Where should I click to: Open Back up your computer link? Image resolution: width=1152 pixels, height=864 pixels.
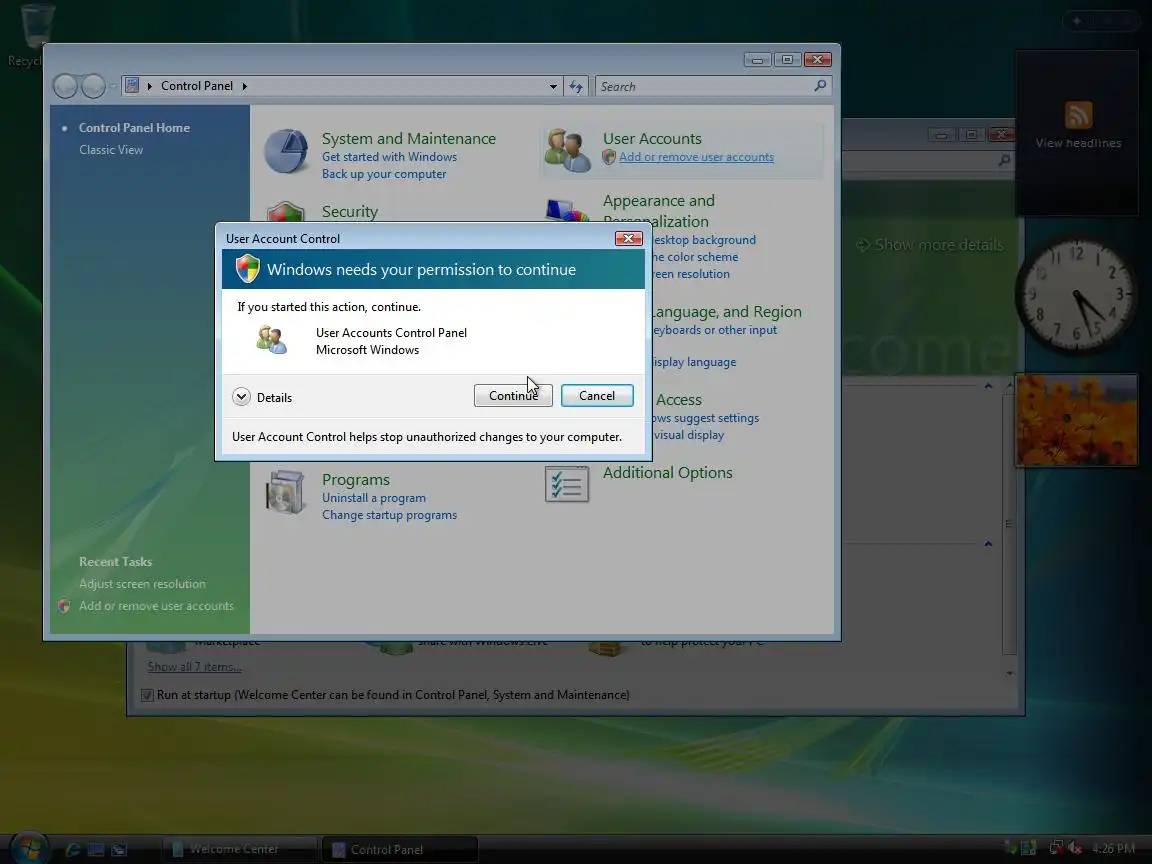click(384, 173)
